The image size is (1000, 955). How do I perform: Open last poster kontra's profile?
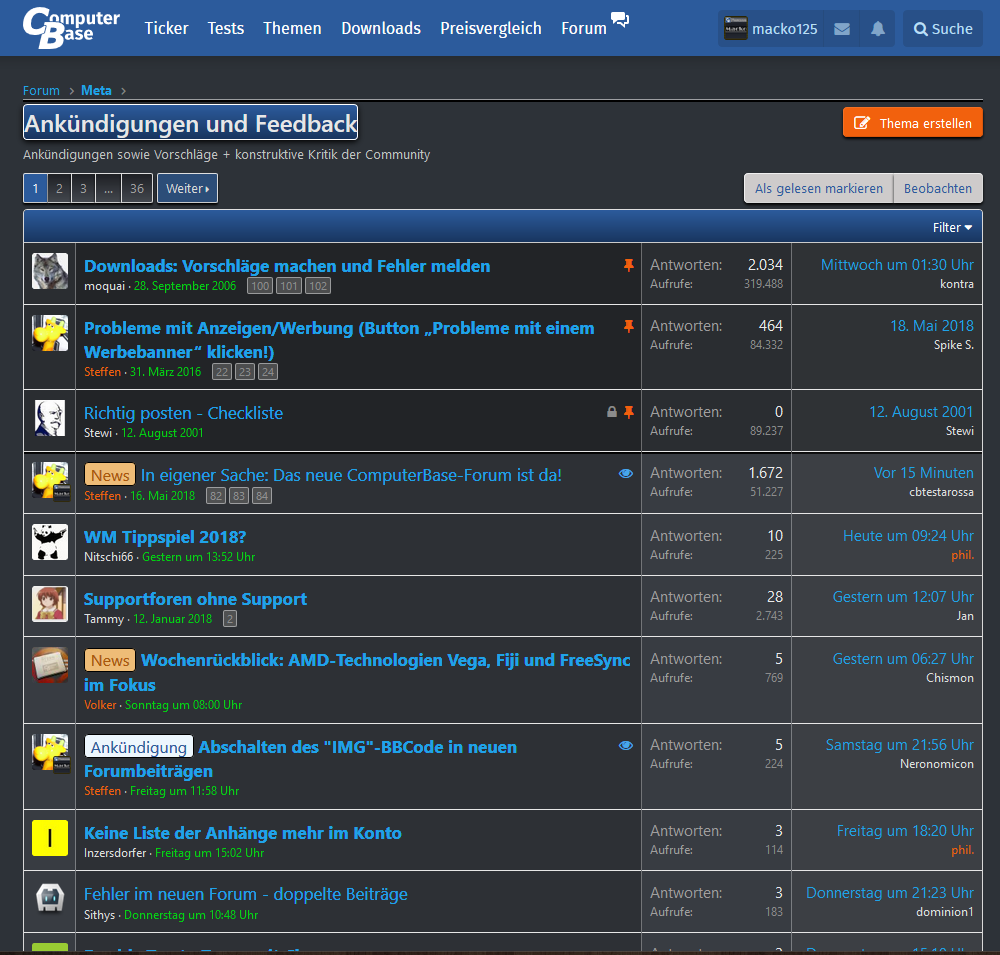957,284
